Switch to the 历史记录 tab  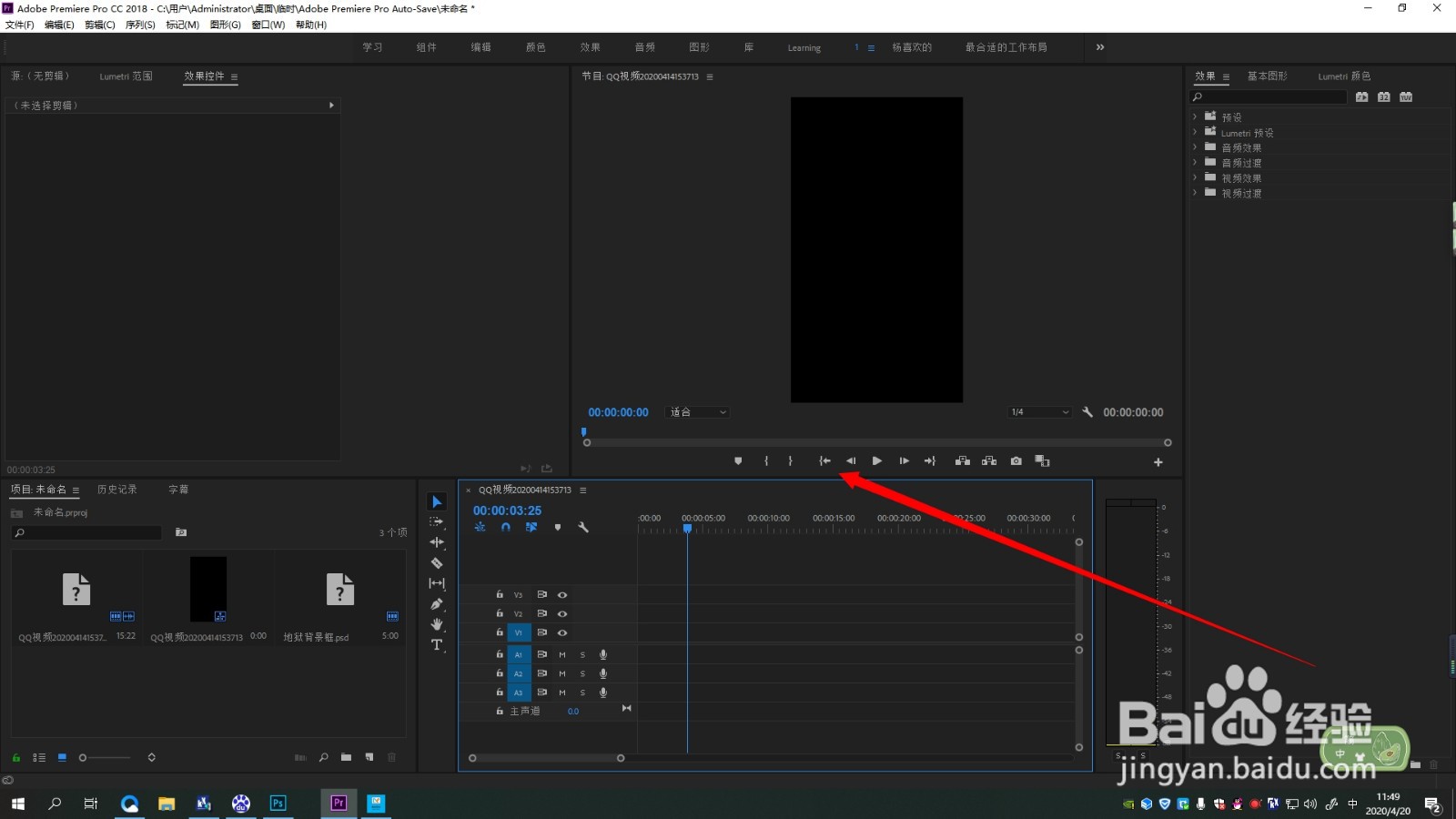[117, 490]
